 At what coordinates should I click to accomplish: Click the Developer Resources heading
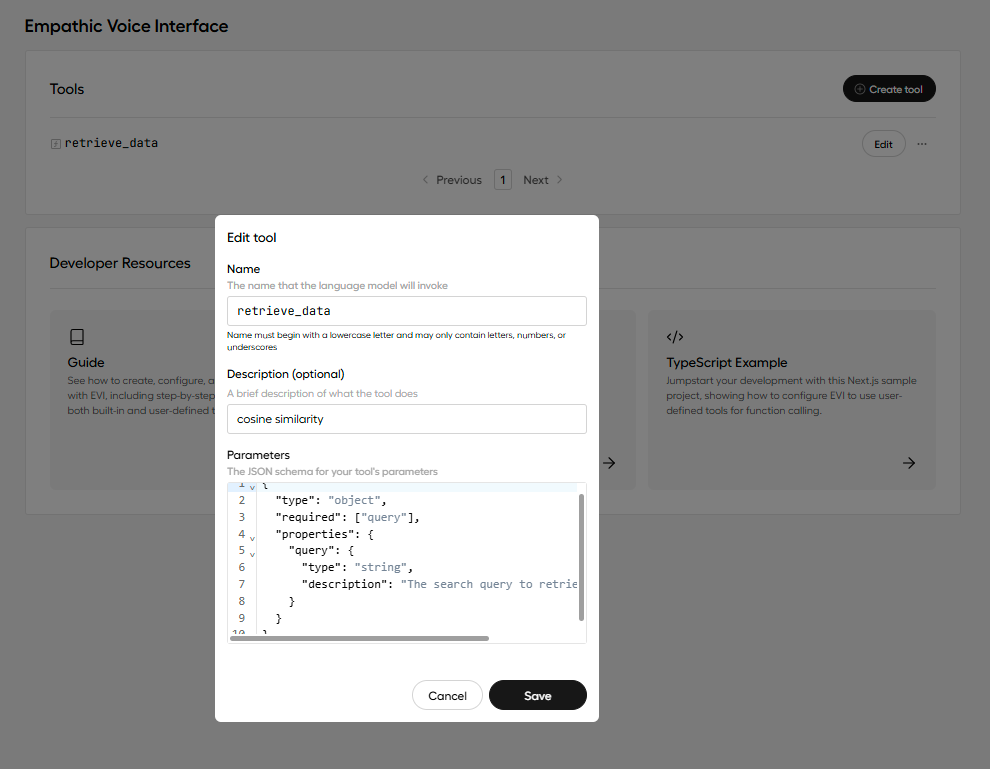coord(120,263)
